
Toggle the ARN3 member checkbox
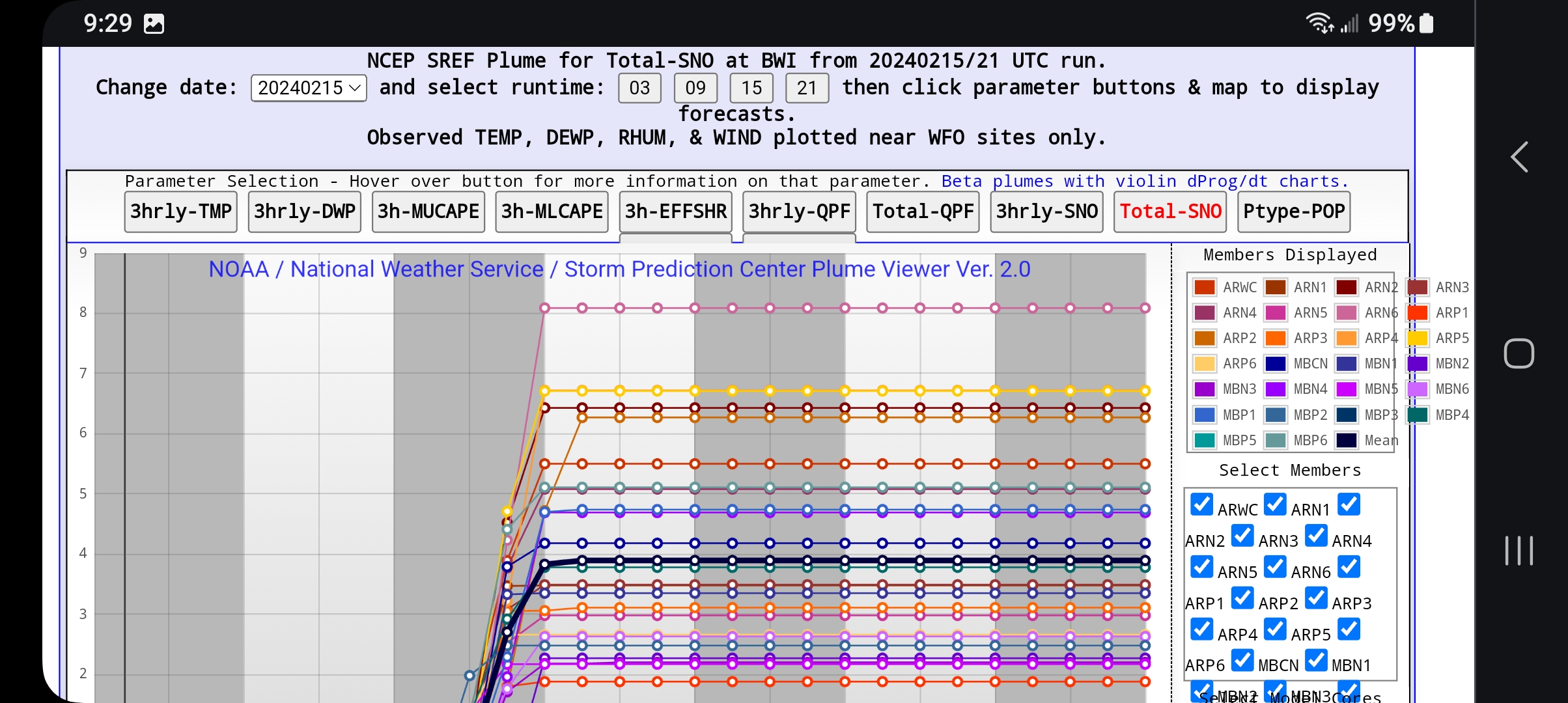[1242, 536]
